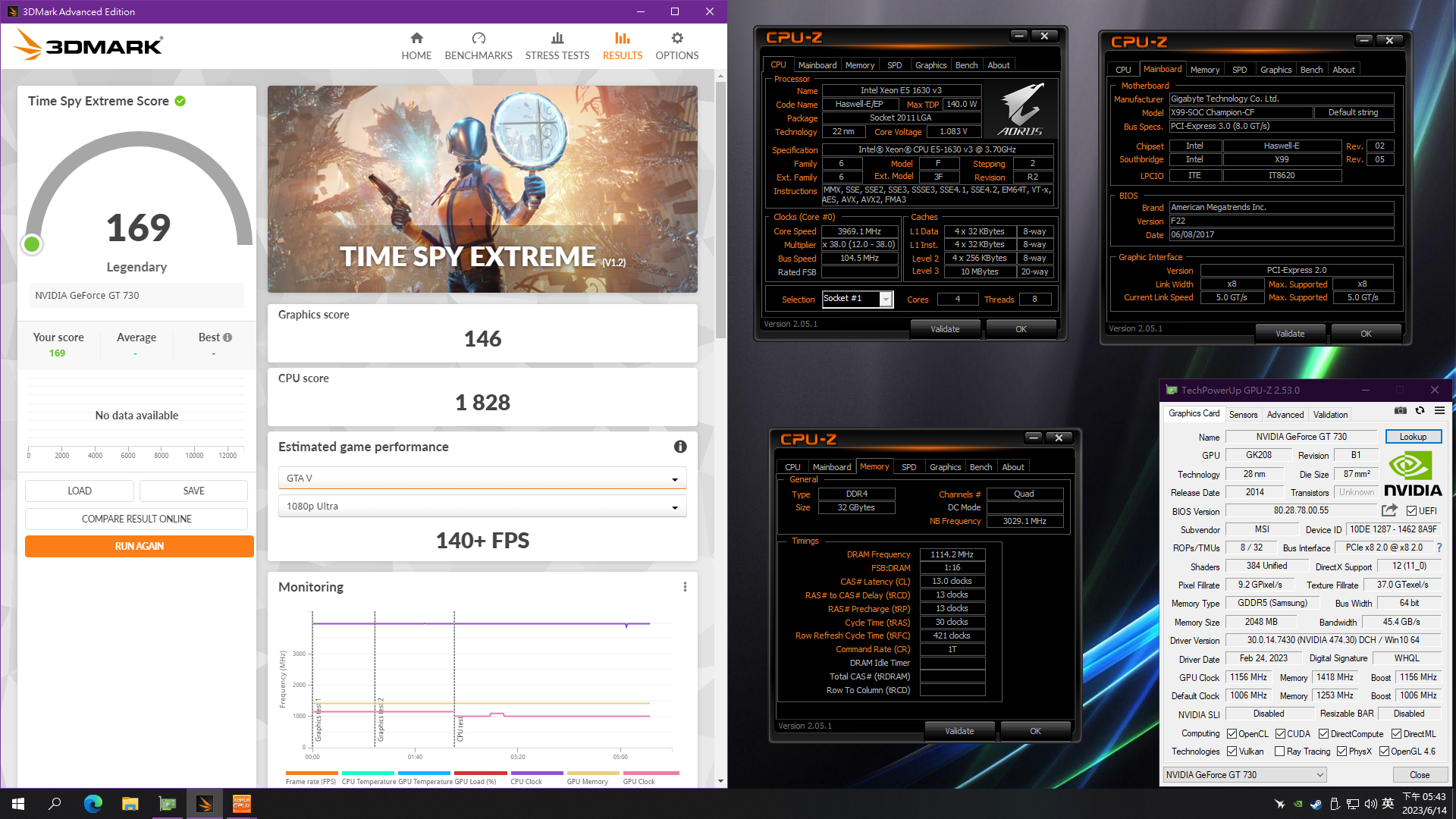Open the volume tray icon
1456x819 pixels.
click(x=1370, y=804)
